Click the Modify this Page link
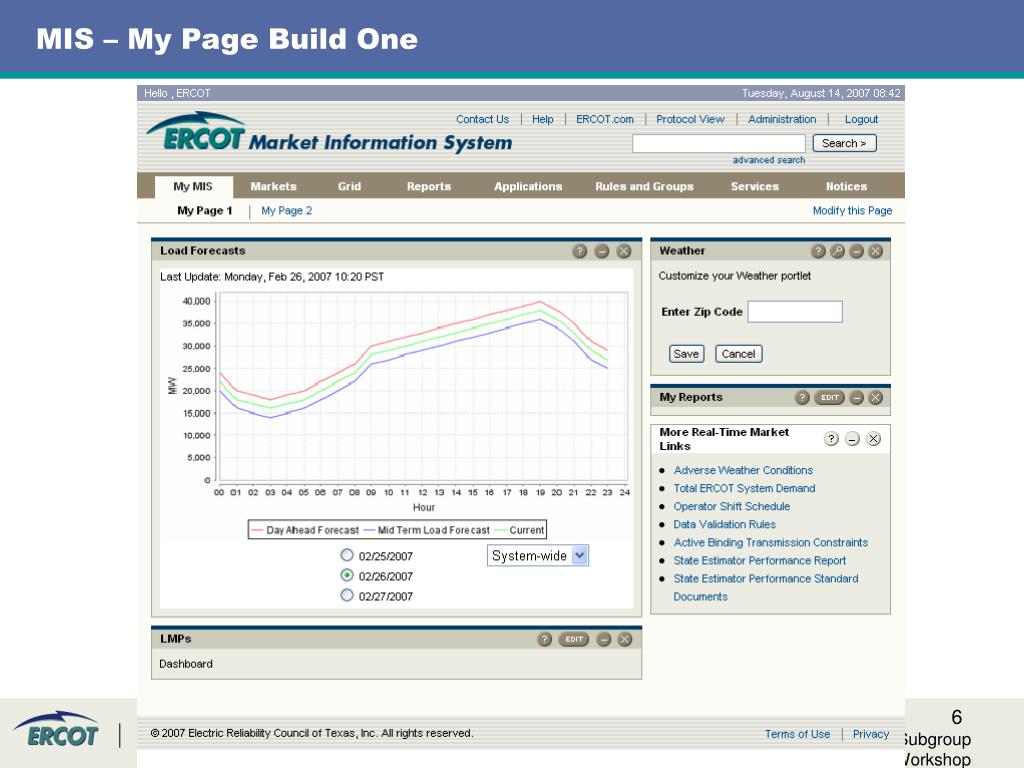The image size is (1024, 768). [x=852, y=210]
